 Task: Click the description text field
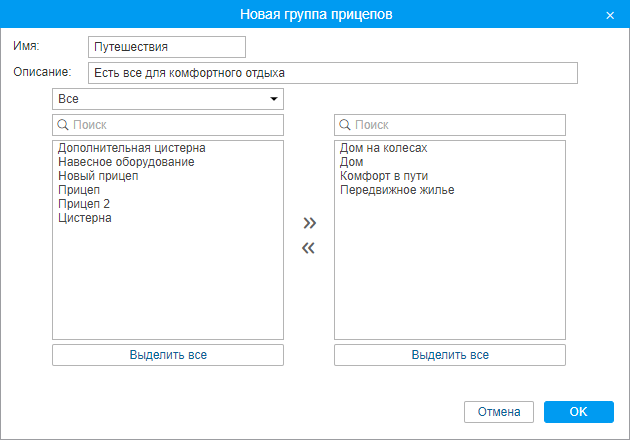pos(332,73)
